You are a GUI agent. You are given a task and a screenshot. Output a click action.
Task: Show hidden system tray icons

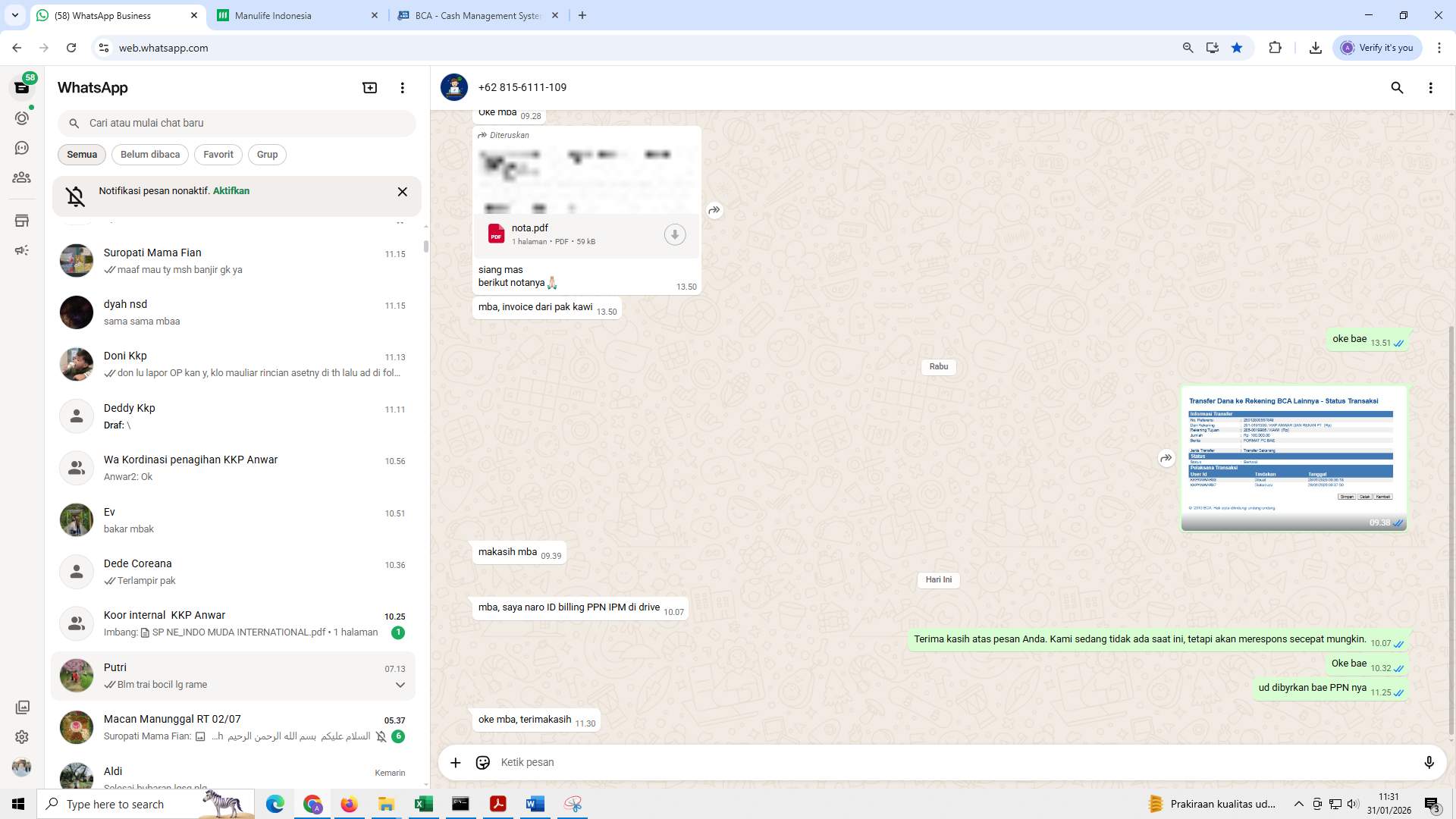click(1299, 804)
